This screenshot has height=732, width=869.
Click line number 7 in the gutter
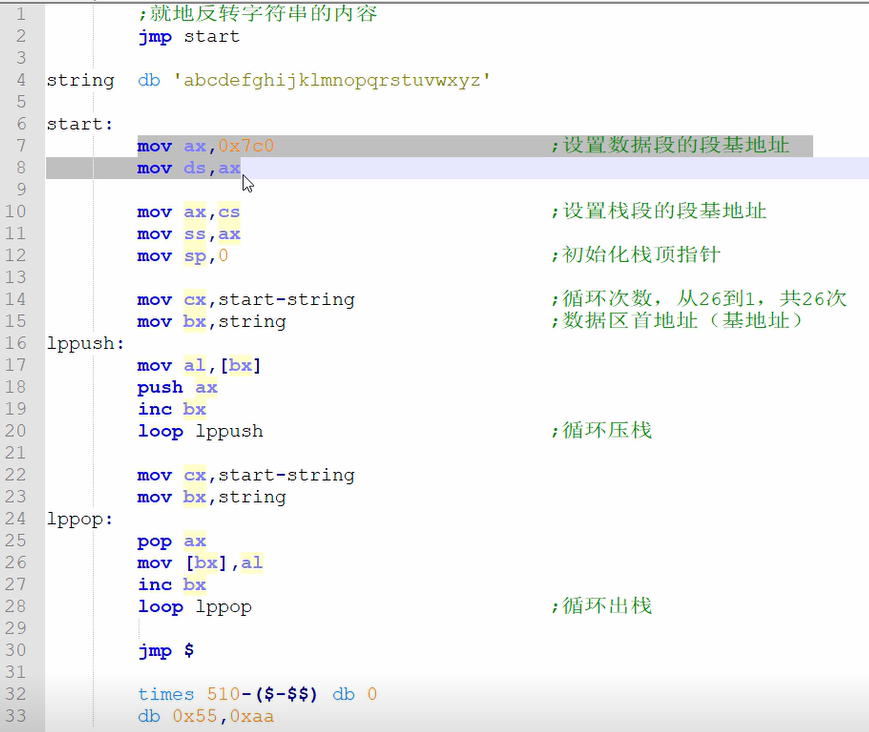tap(21, 146)
